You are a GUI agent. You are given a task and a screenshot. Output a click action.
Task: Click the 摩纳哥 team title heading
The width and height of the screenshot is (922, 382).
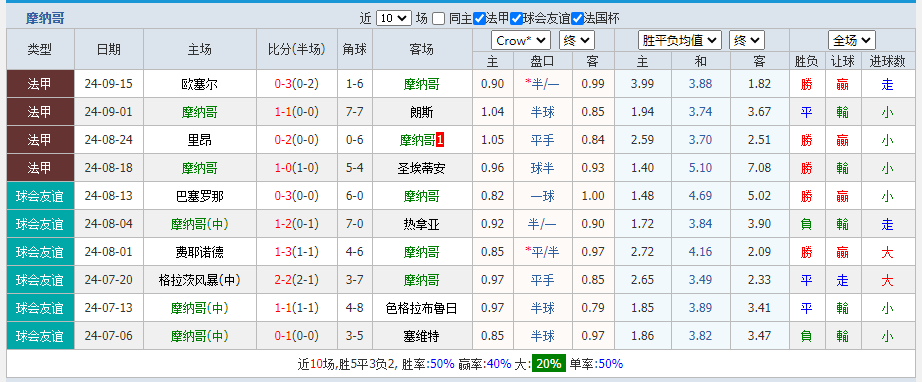click(45, 18)
